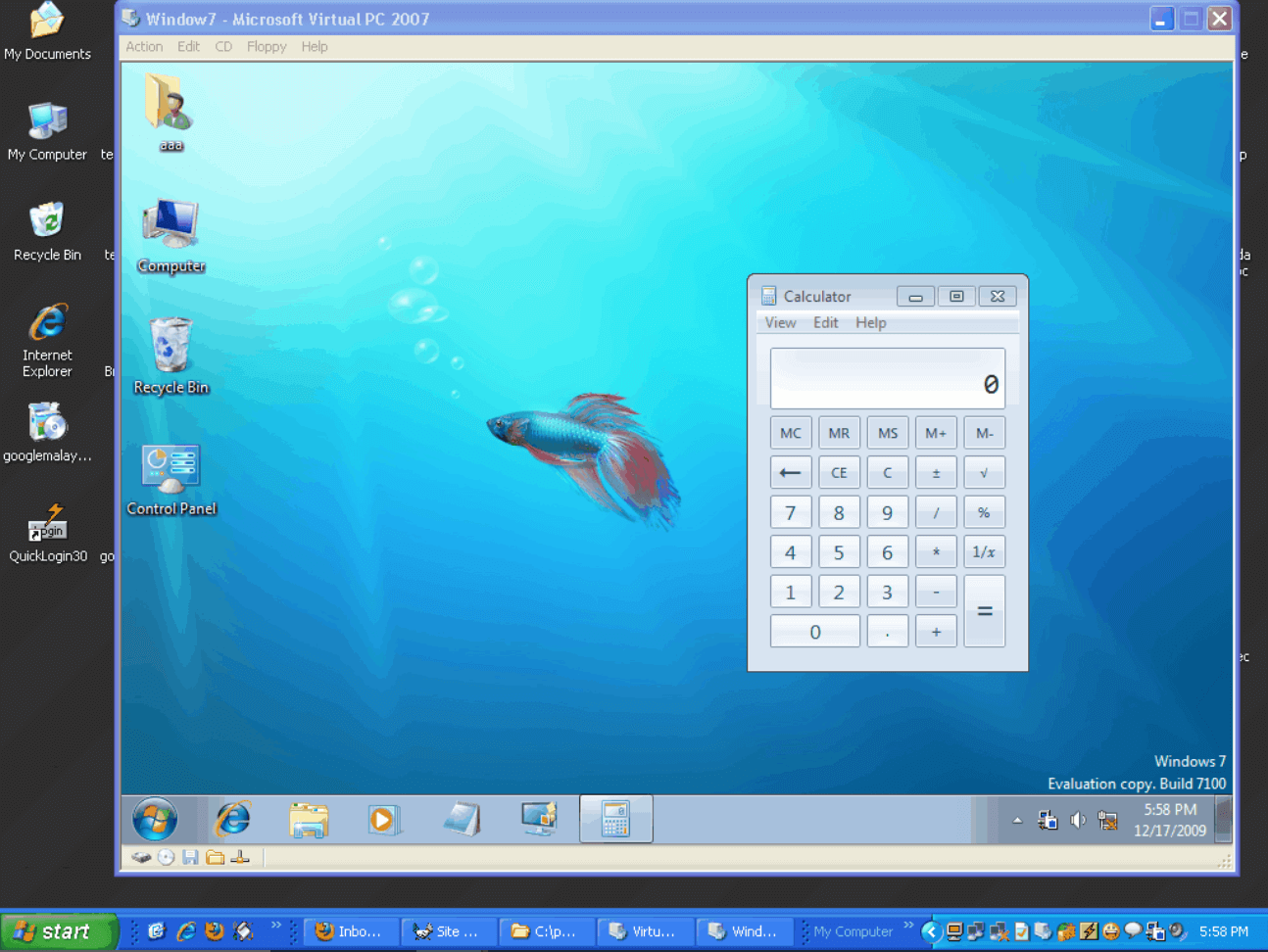This screenshot has height=952, width=1268.
Task: Open the View menu in Calculator
Action: coord(780,322)
